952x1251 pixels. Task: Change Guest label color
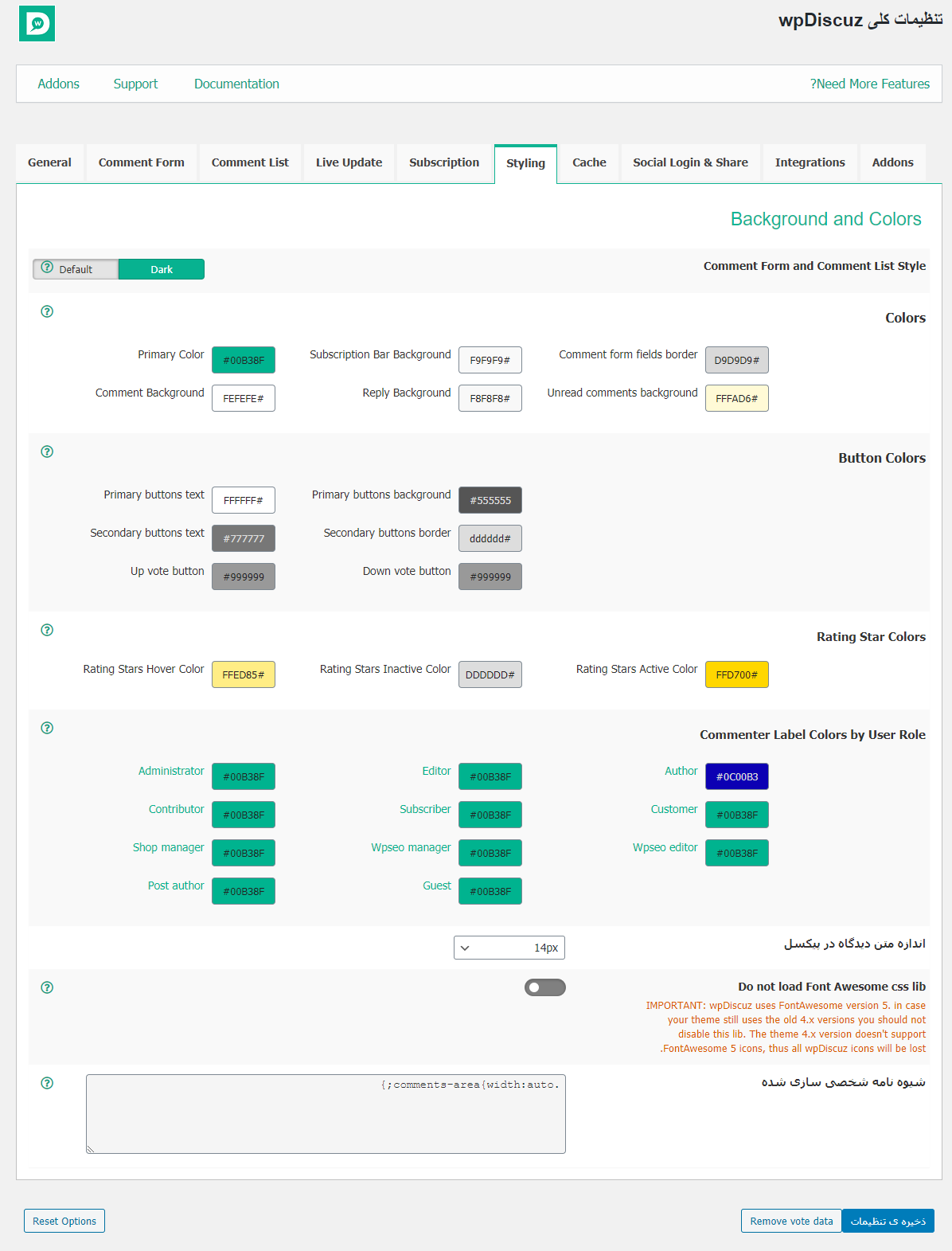[x=490, y=891]
